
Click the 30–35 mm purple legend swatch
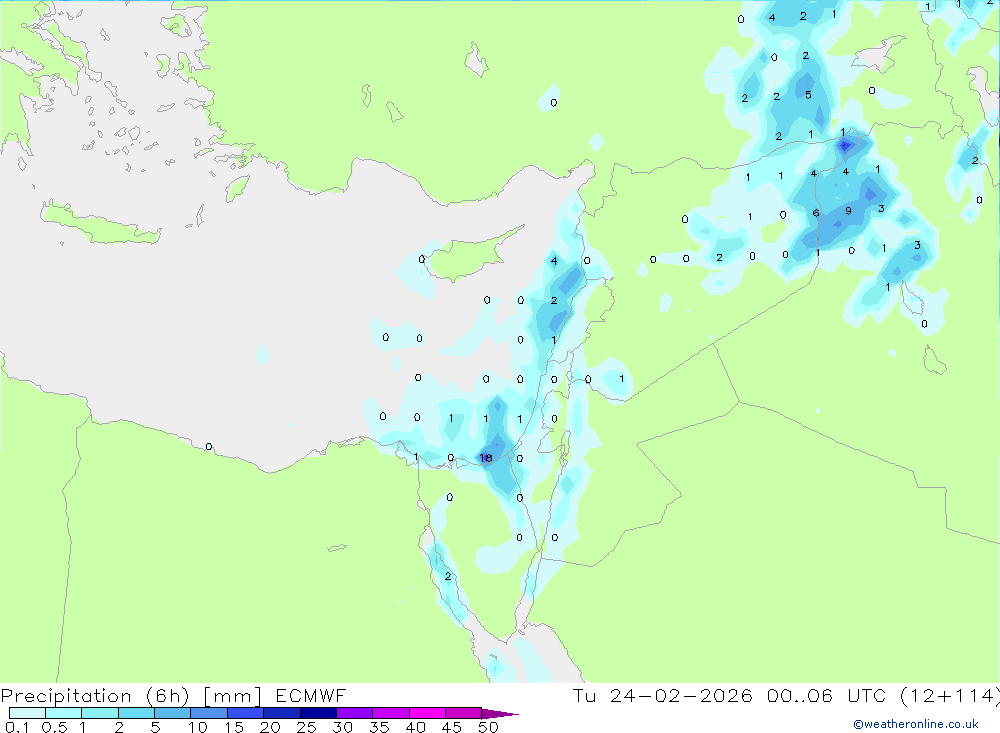tap(355, 713)
